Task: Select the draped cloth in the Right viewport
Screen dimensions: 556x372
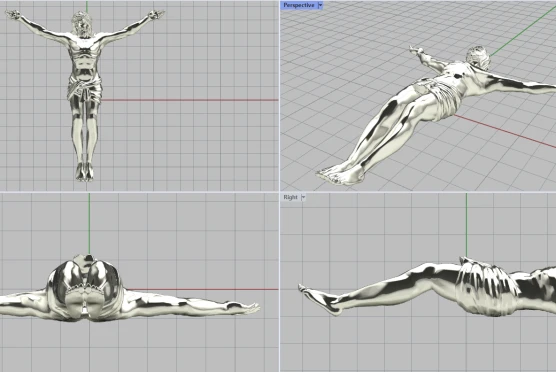Action: (486, 287)
